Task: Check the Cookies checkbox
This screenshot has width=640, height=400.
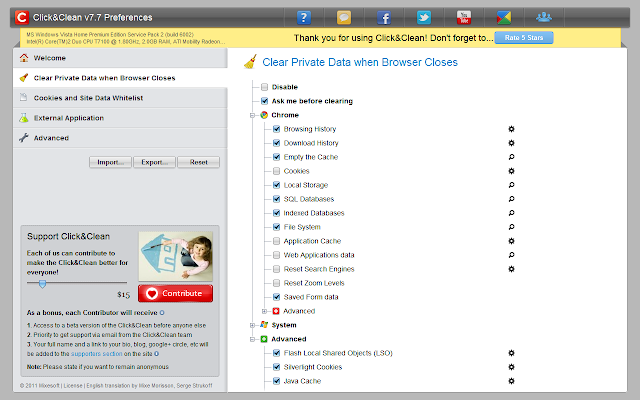Action: [276, 171]
